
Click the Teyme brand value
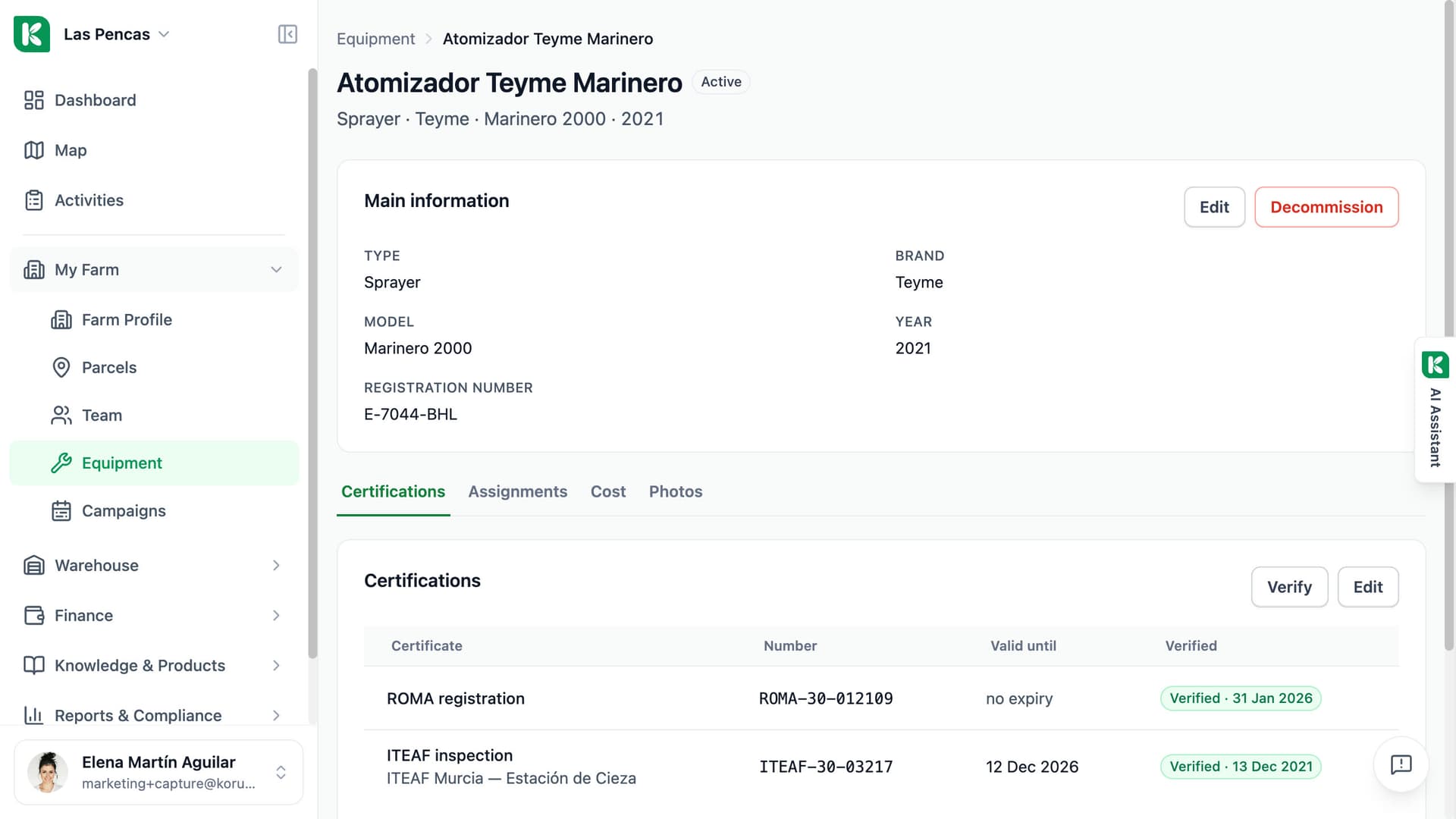[919, 282]
